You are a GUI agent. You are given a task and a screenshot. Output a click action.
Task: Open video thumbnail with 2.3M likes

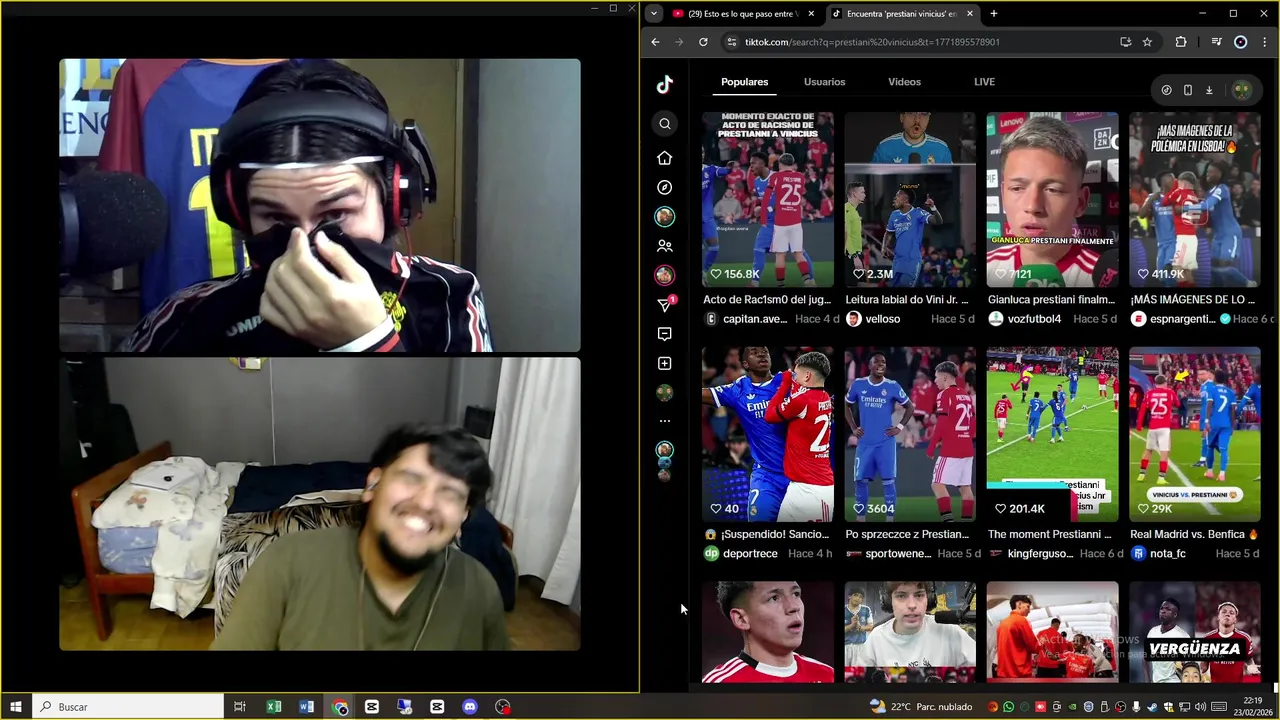[x=910, y=199]
